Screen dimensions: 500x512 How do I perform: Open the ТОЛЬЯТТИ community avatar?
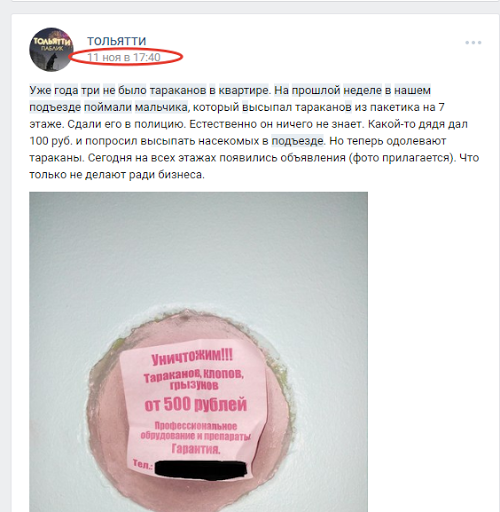pyautogui.click(x=51, y=49)
